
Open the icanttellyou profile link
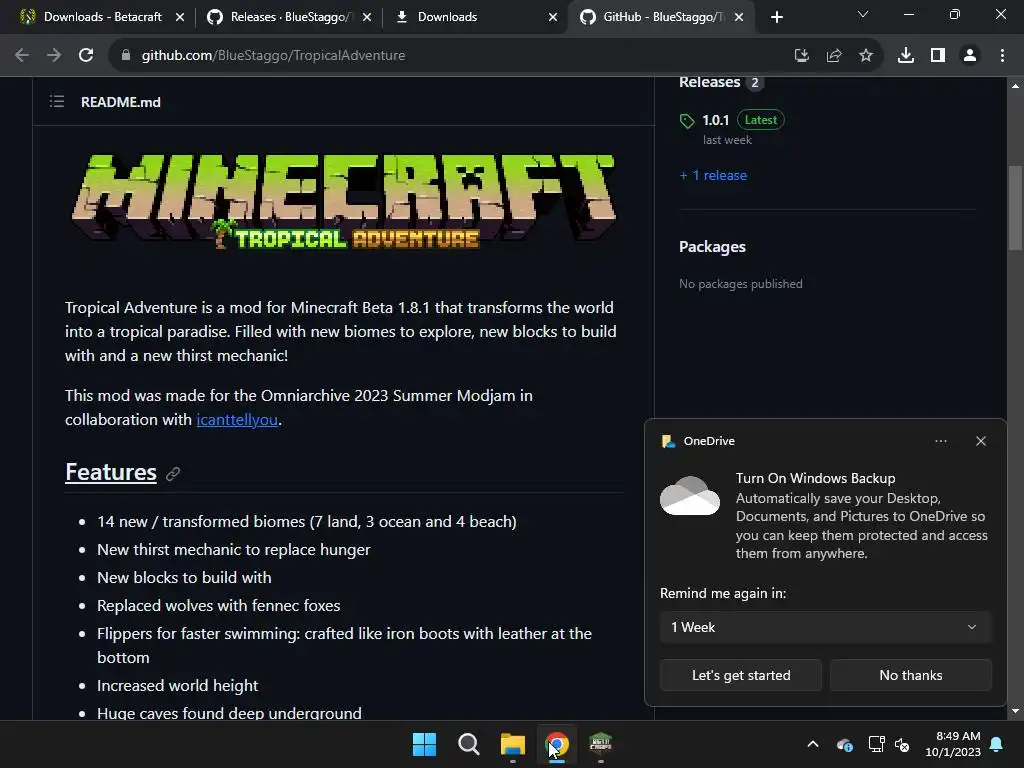[x=237, y=419]
